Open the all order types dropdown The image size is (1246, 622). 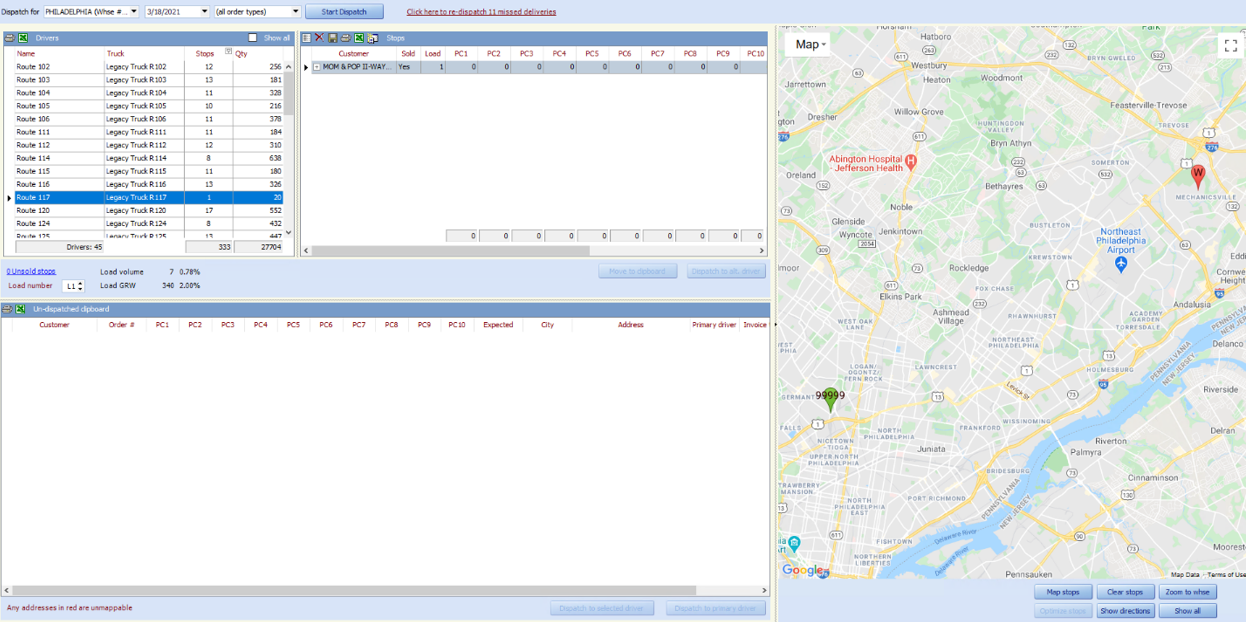click(x=296, y=12)
